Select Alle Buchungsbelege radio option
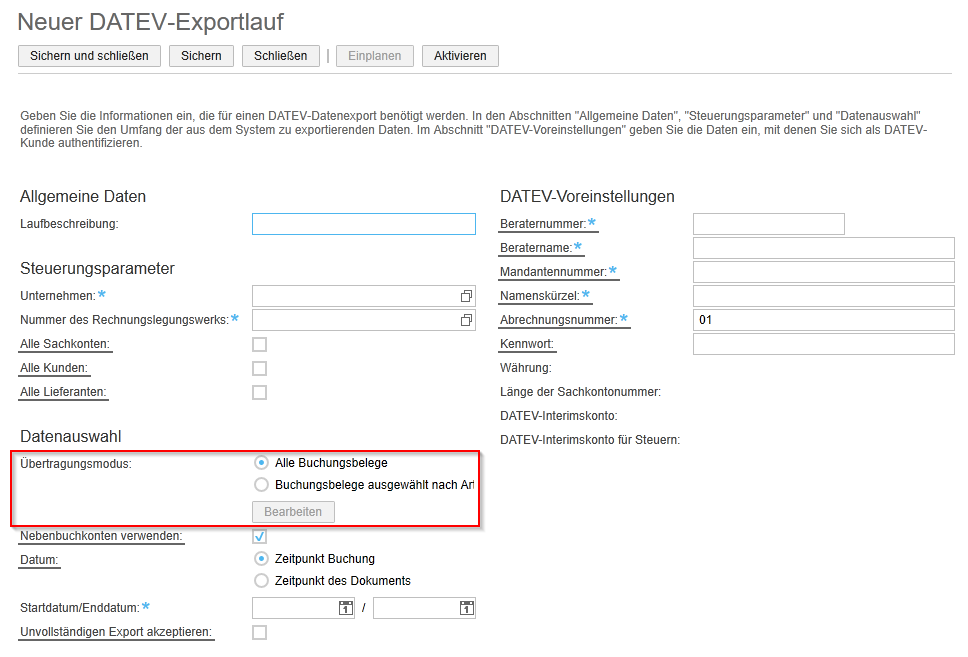Screen dimensions: 968x657 261,462
